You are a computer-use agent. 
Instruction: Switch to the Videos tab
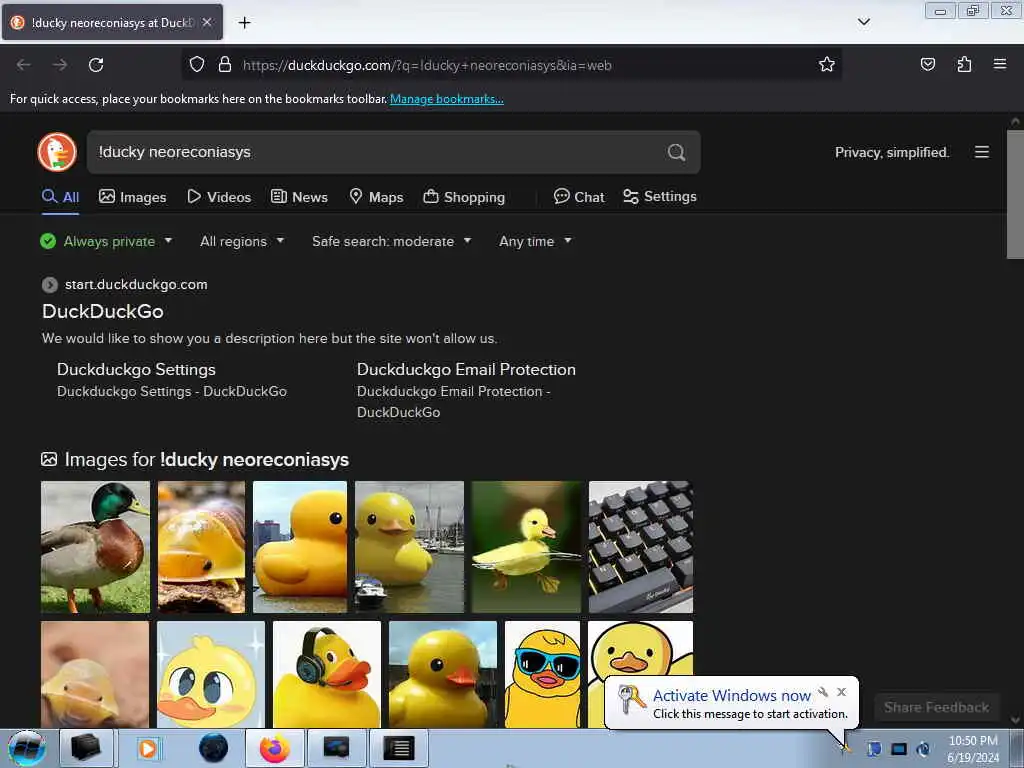point(219,197)
